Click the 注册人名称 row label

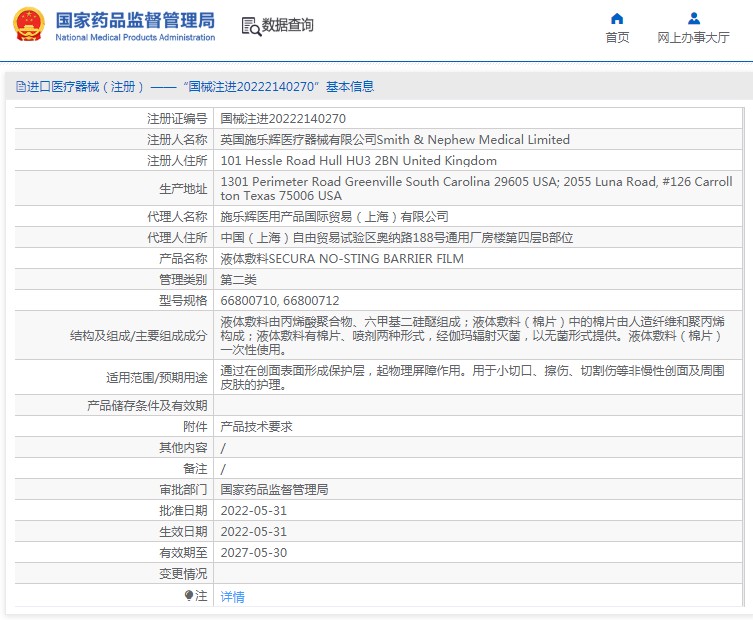pos(177,140)
